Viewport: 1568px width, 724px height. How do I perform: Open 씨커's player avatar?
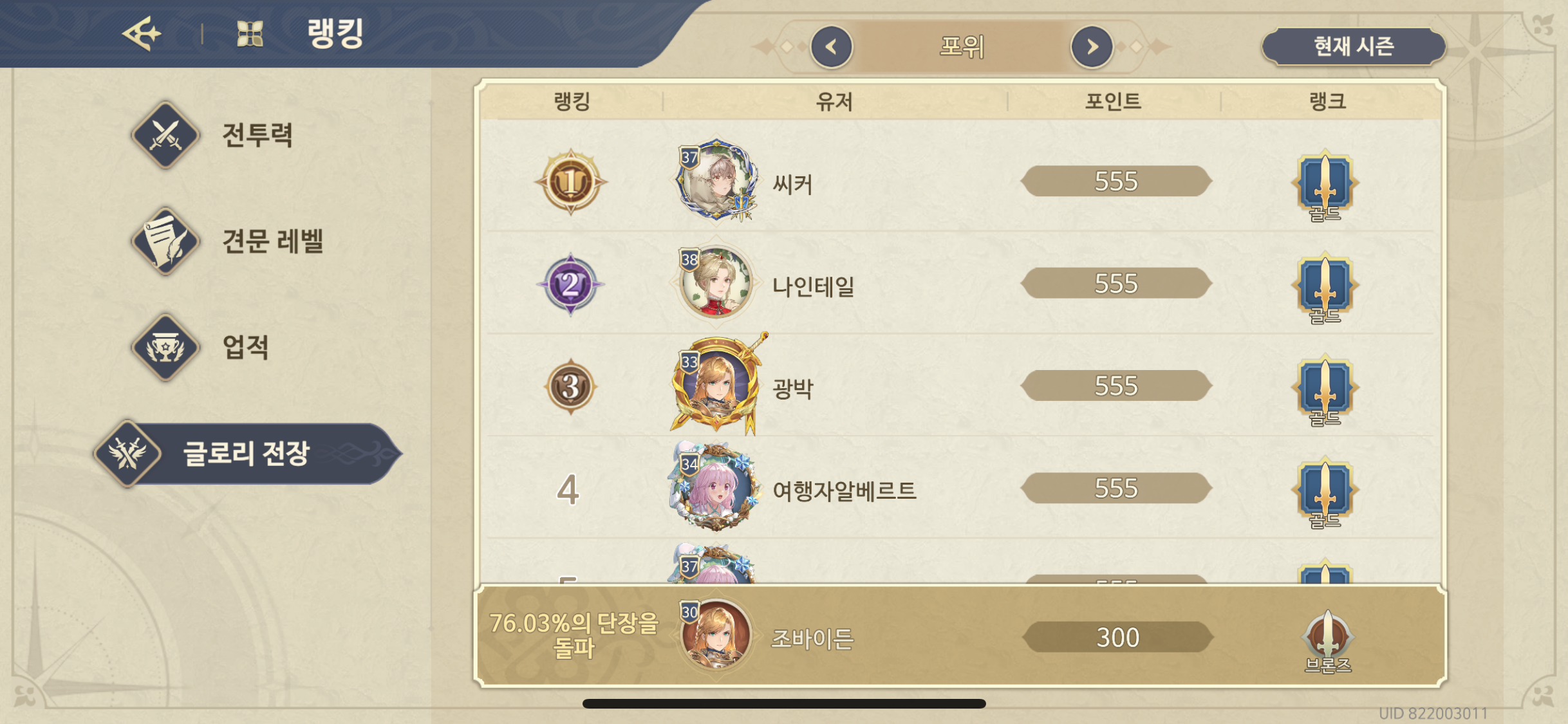(x=715, y=180)
